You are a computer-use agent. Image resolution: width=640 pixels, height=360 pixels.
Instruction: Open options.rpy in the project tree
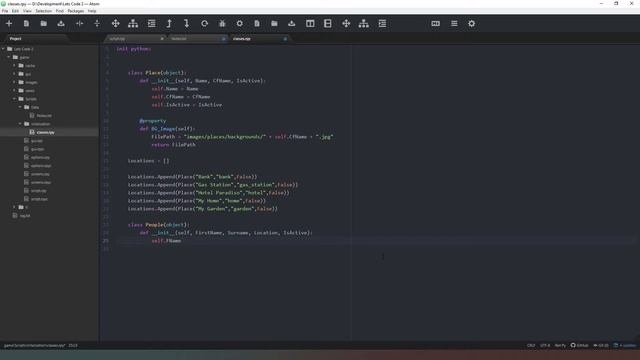[x=40, y=157]
